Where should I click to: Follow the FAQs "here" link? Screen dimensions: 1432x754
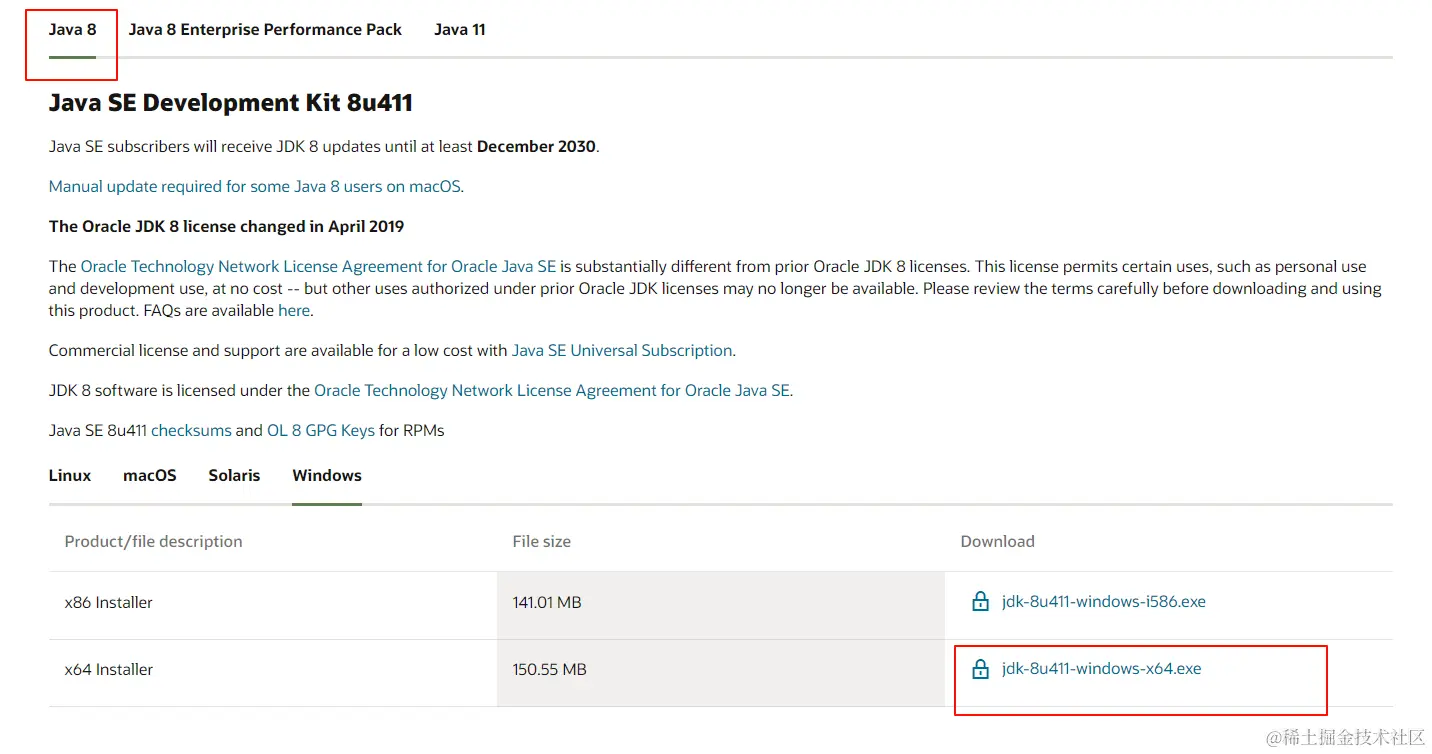293,311
